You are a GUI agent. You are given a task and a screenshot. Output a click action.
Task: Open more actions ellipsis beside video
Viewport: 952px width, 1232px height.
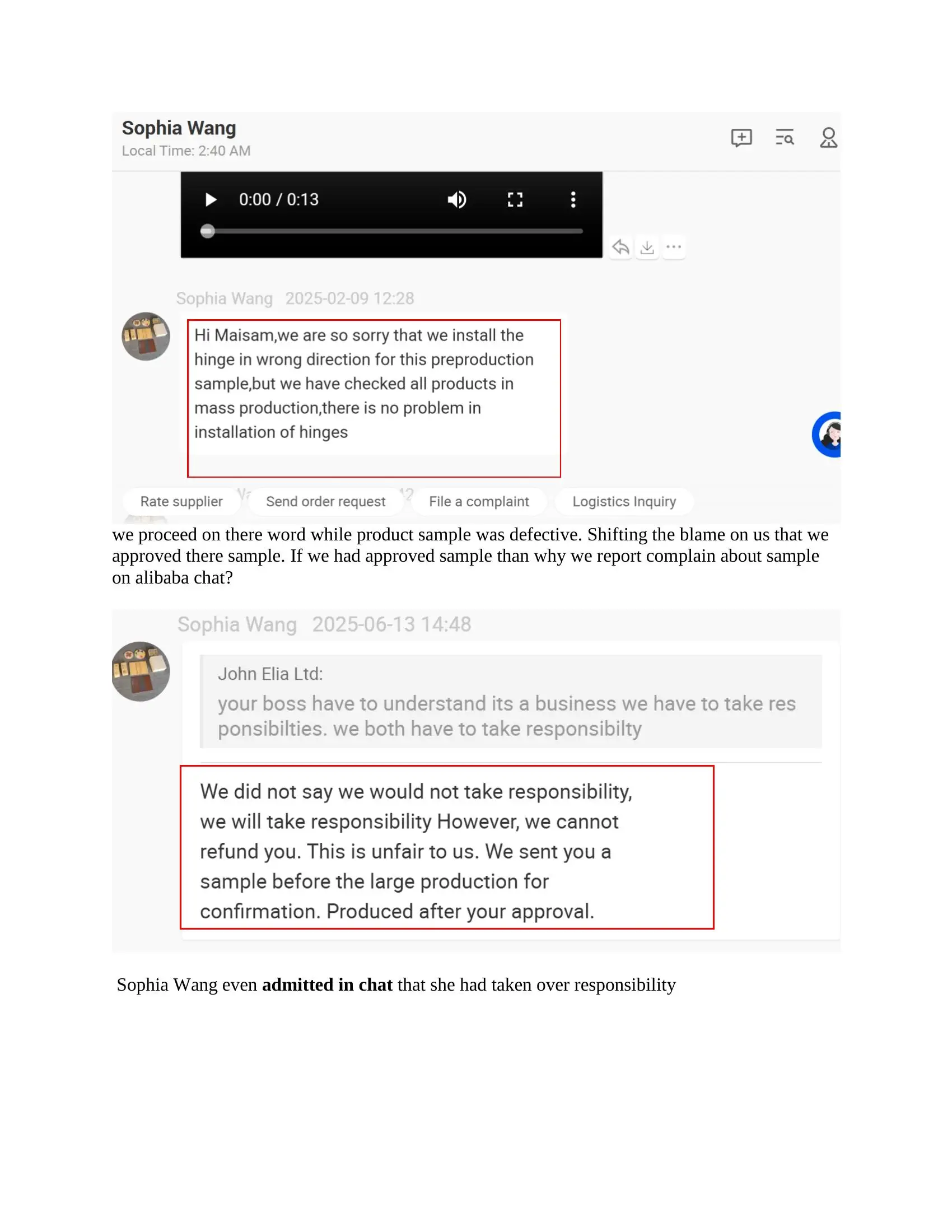[674, 247]
